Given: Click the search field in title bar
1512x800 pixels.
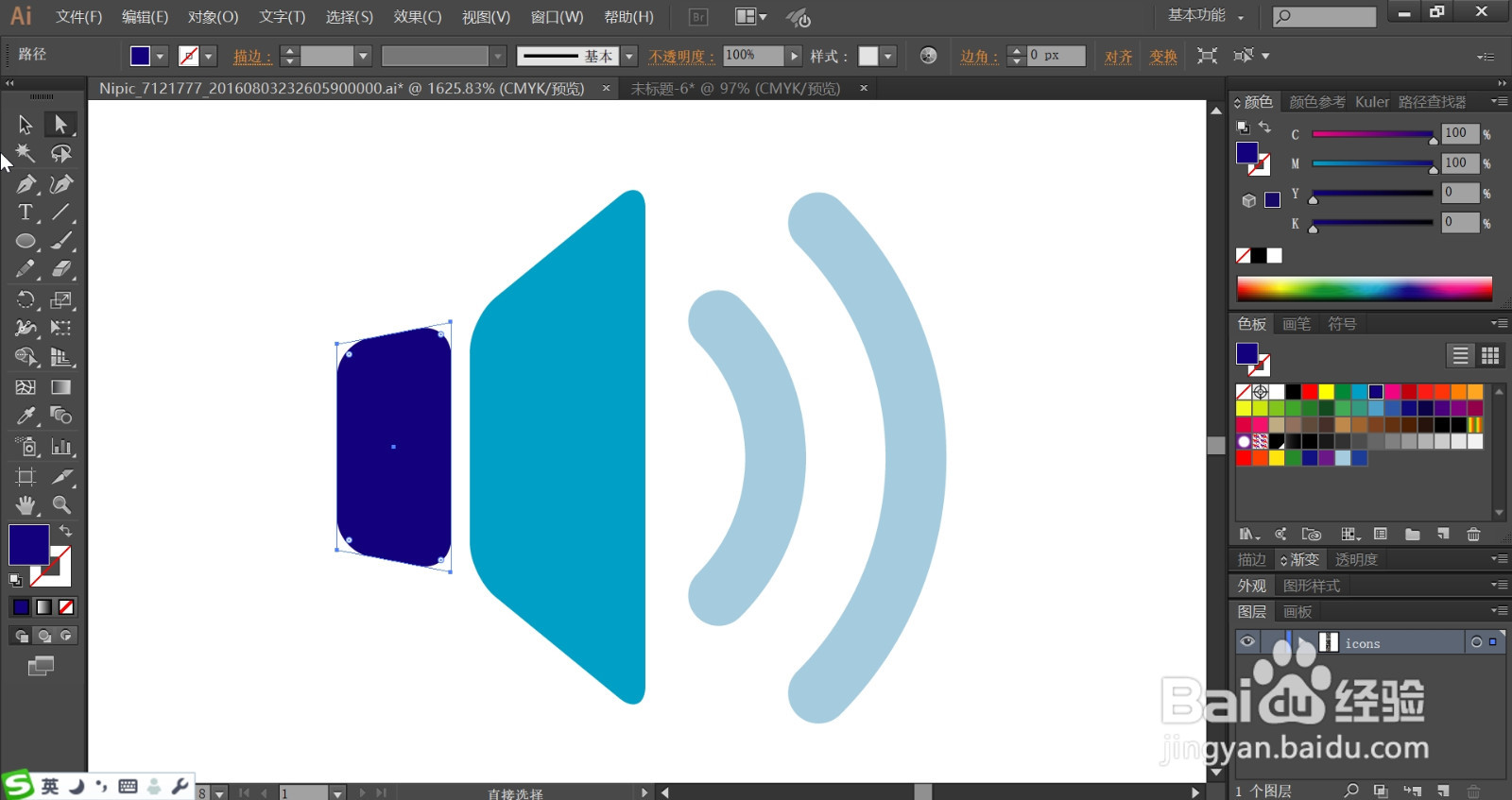Looking at the screenshot, I should coord(1325,16).
